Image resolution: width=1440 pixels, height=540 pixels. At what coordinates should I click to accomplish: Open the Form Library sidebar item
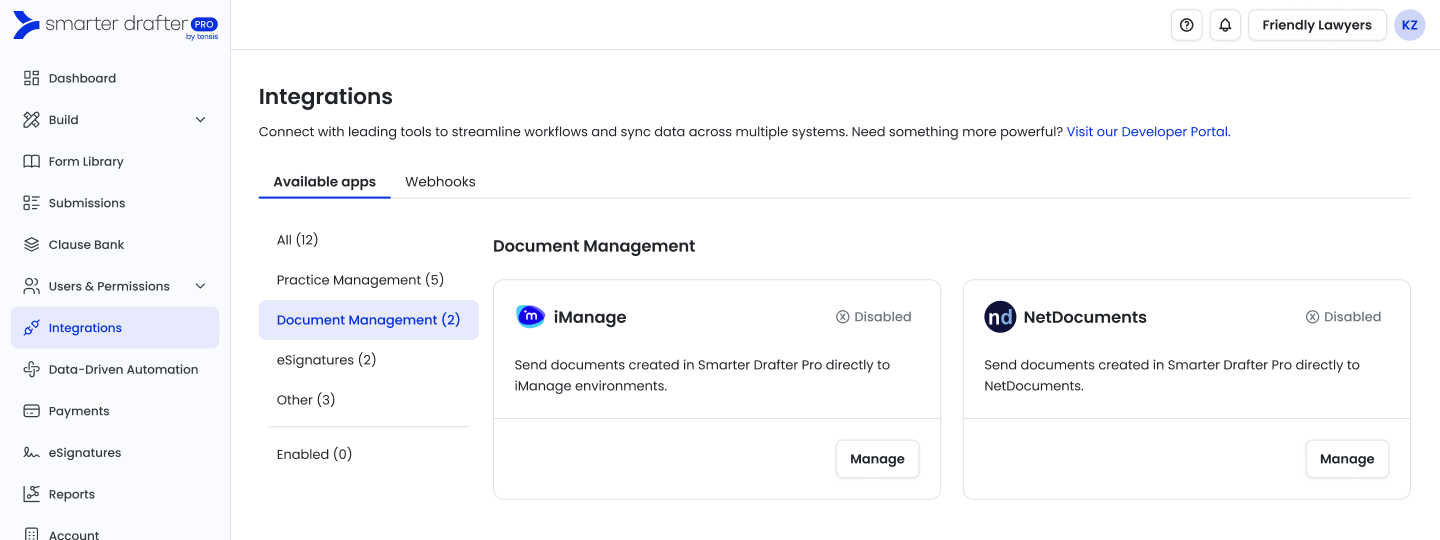tap(86, 161)
